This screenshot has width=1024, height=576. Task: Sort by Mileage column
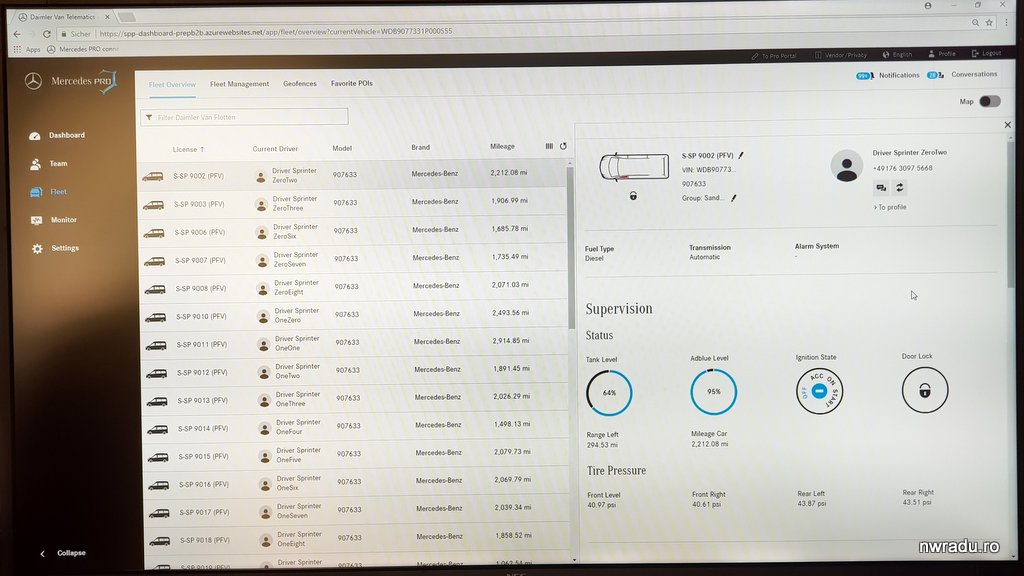click(x=502, y=146)
